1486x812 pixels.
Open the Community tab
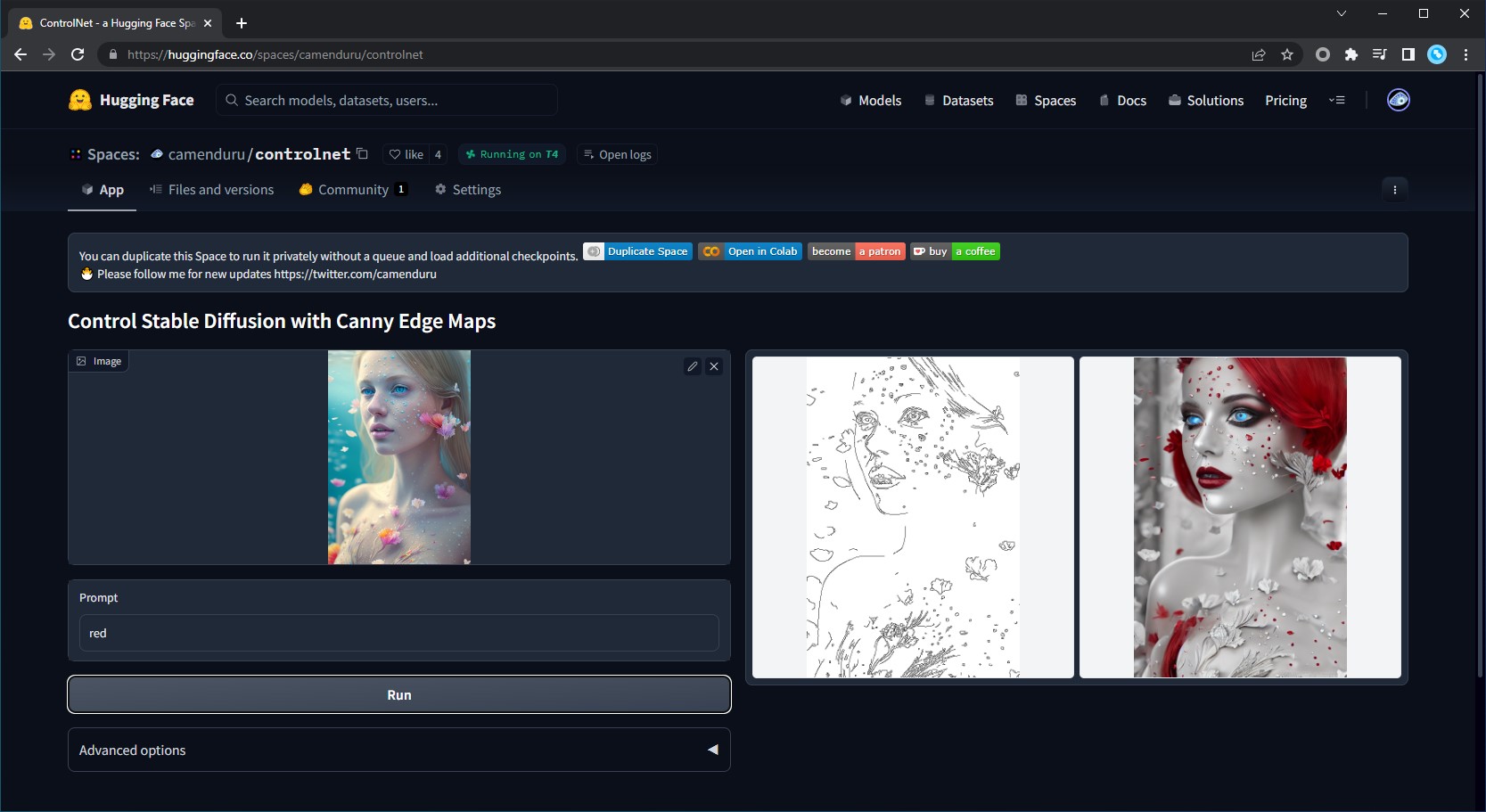(352, 189)
